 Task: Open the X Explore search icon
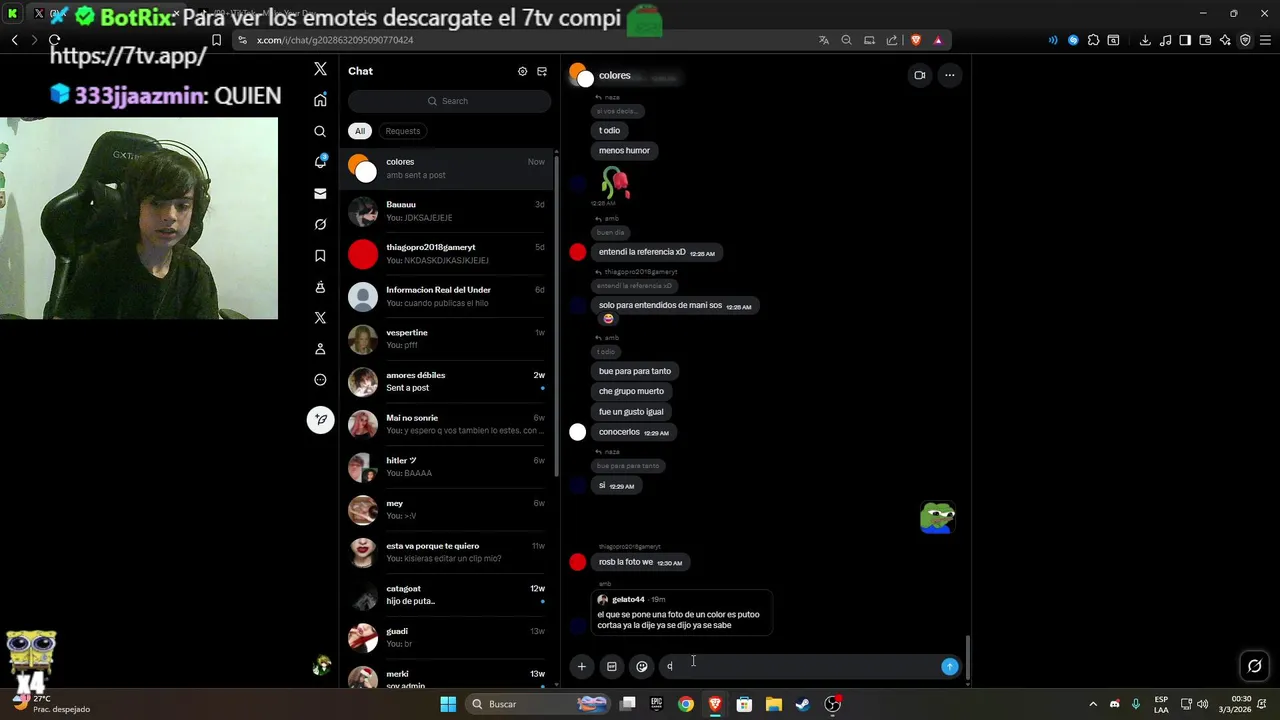(320, 131)
